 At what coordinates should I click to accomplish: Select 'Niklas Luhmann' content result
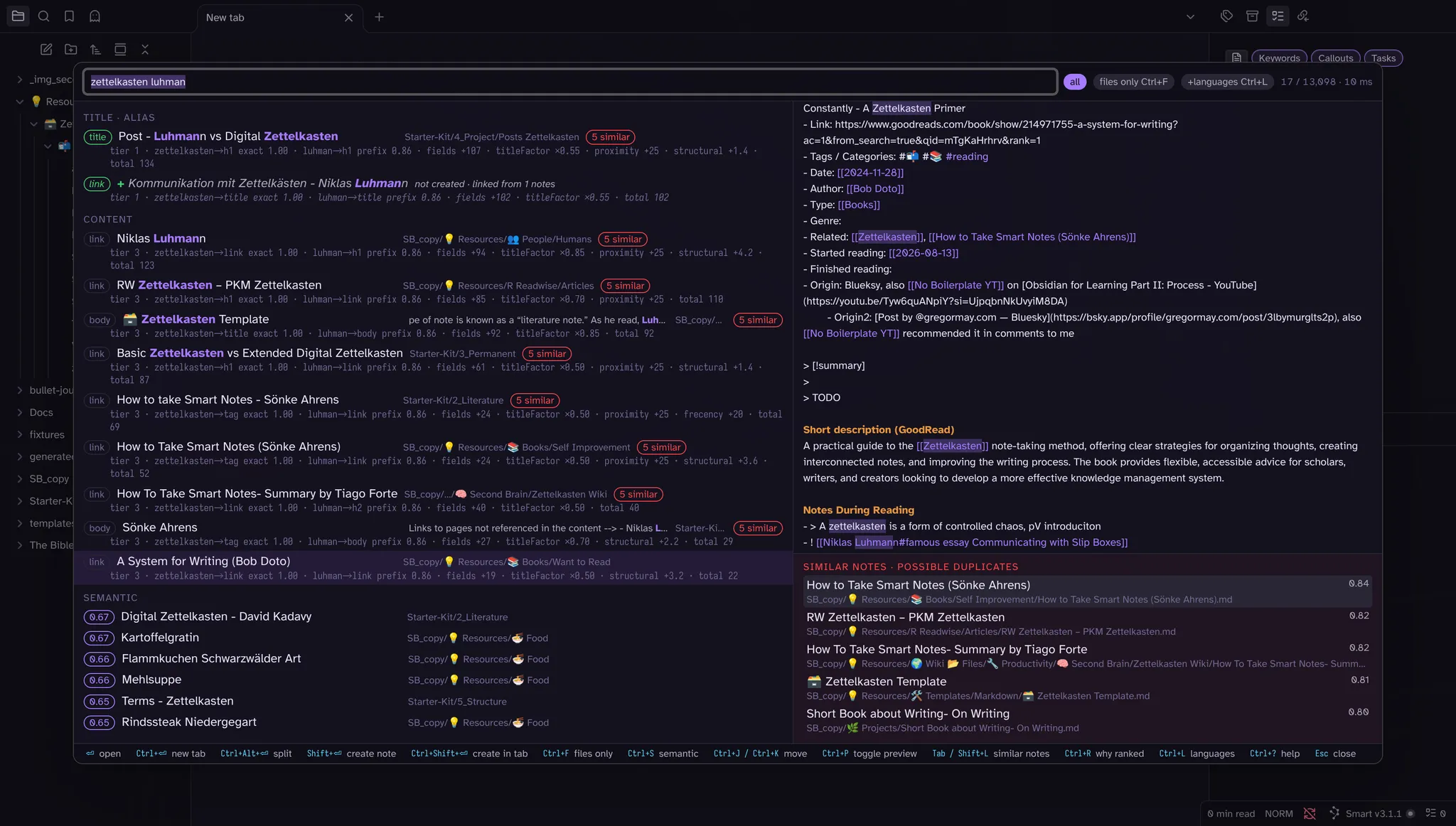pyautogui.click(x=433, y=251)
